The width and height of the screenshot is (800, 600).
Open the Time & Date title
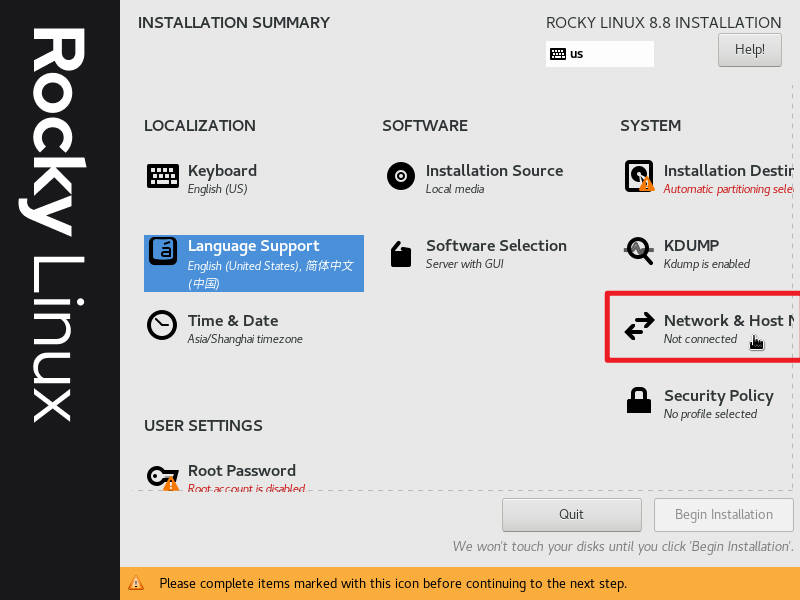pyautogui.click(x=233, y=320)
